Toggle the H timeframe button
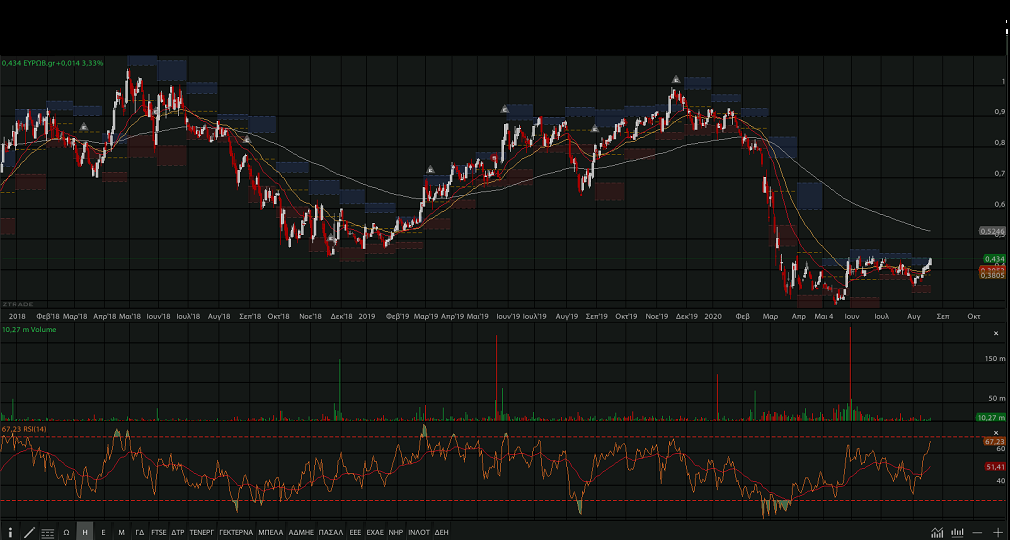The image size is (1010, 540). tap(85, 533)
